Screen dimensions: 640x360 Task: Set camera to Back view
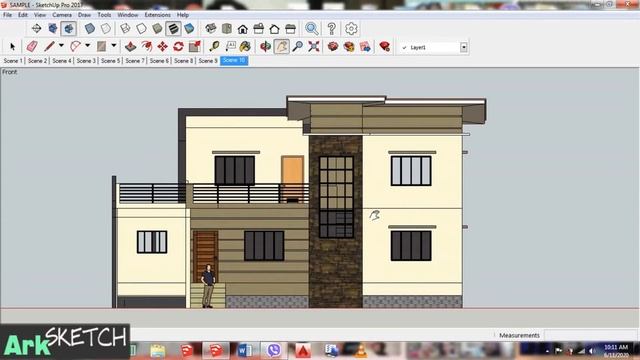click(274, 29)
